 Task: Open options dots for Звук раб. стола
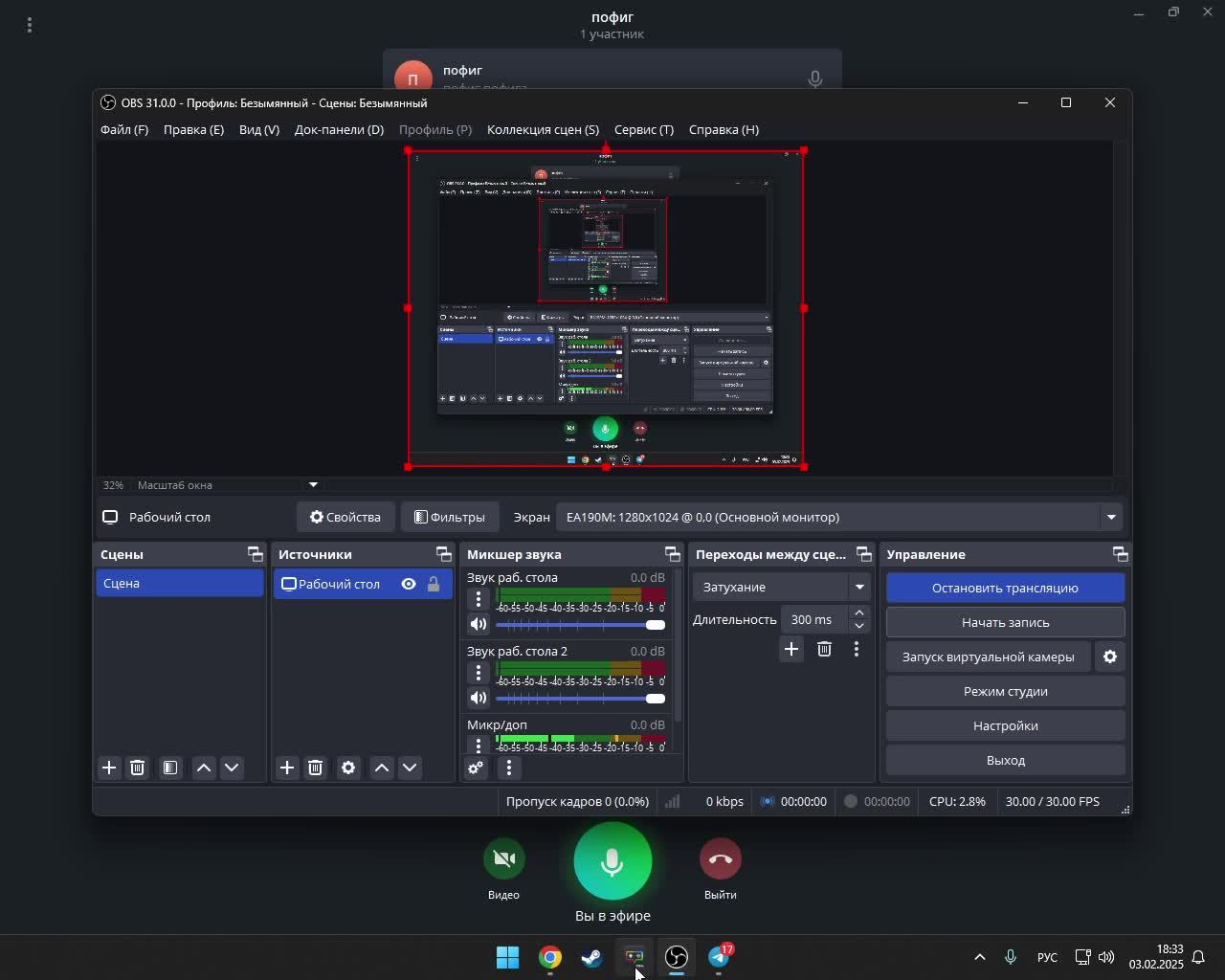click(479, 599)
